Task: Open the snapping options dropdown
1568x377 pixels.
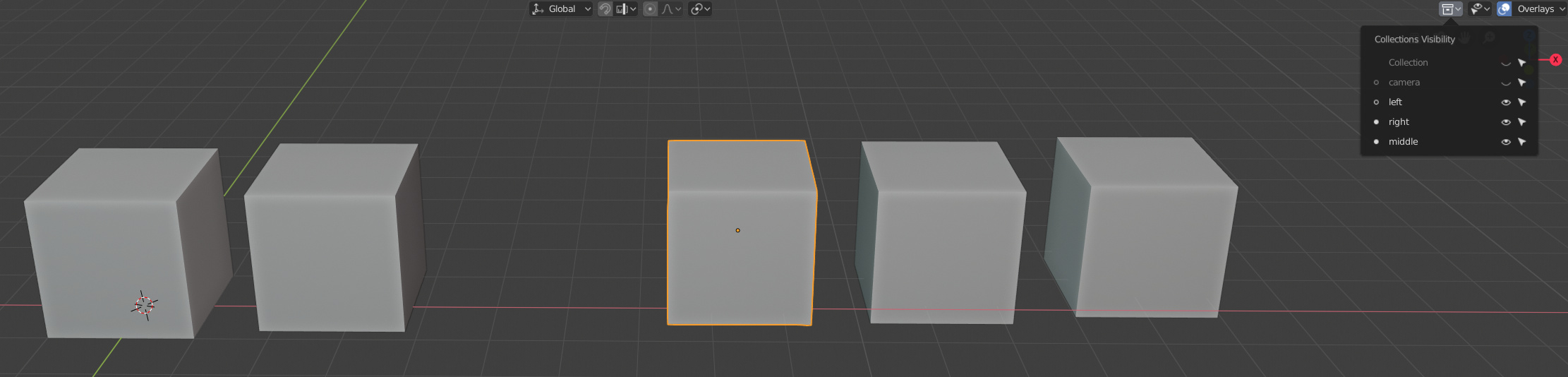Action: [x=626, y=8]
